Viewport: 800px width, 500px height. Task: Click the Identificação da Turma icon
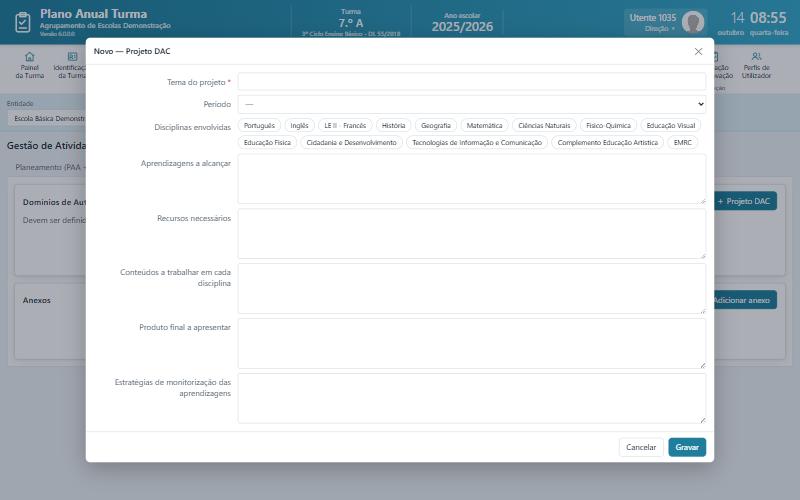point(72,57)
